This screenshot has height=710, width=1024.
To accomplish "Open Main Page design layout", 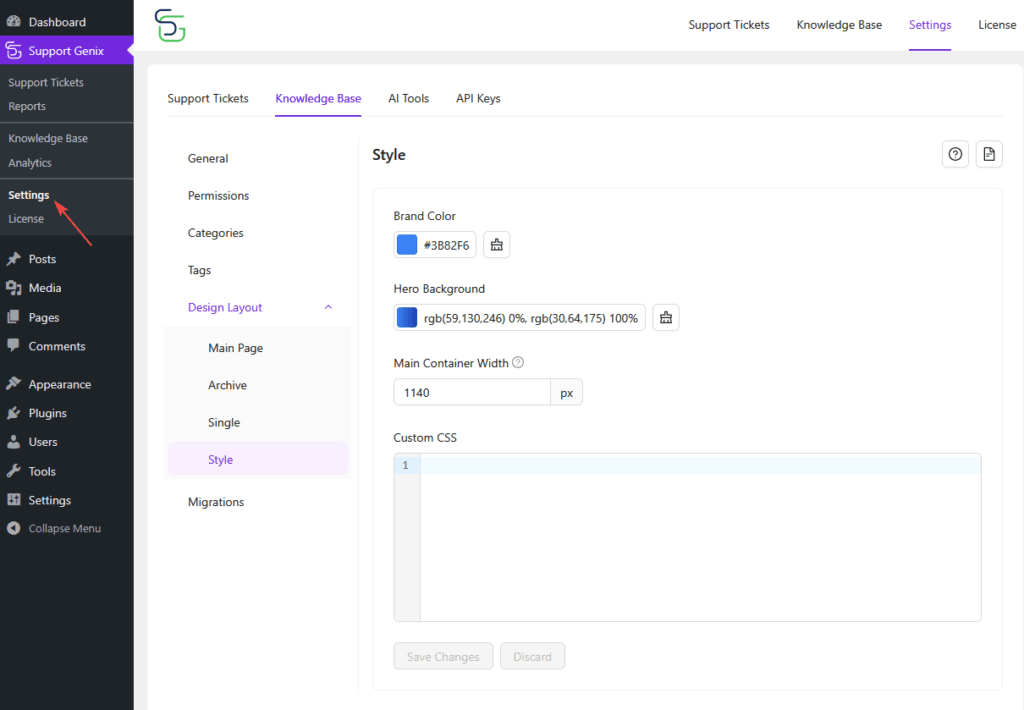I will click(236, 348).
